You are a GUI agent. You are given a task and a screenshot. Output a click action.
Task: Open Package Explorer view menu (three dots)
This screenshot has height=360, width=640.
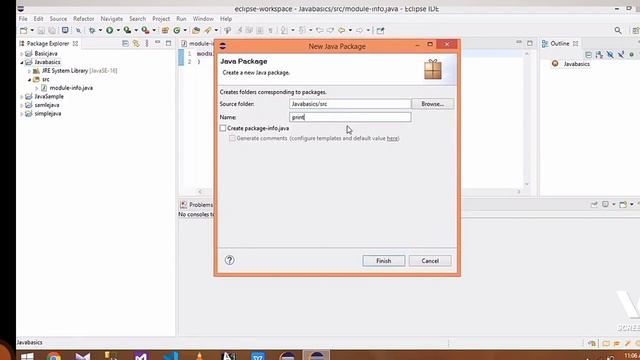[147, 43]
